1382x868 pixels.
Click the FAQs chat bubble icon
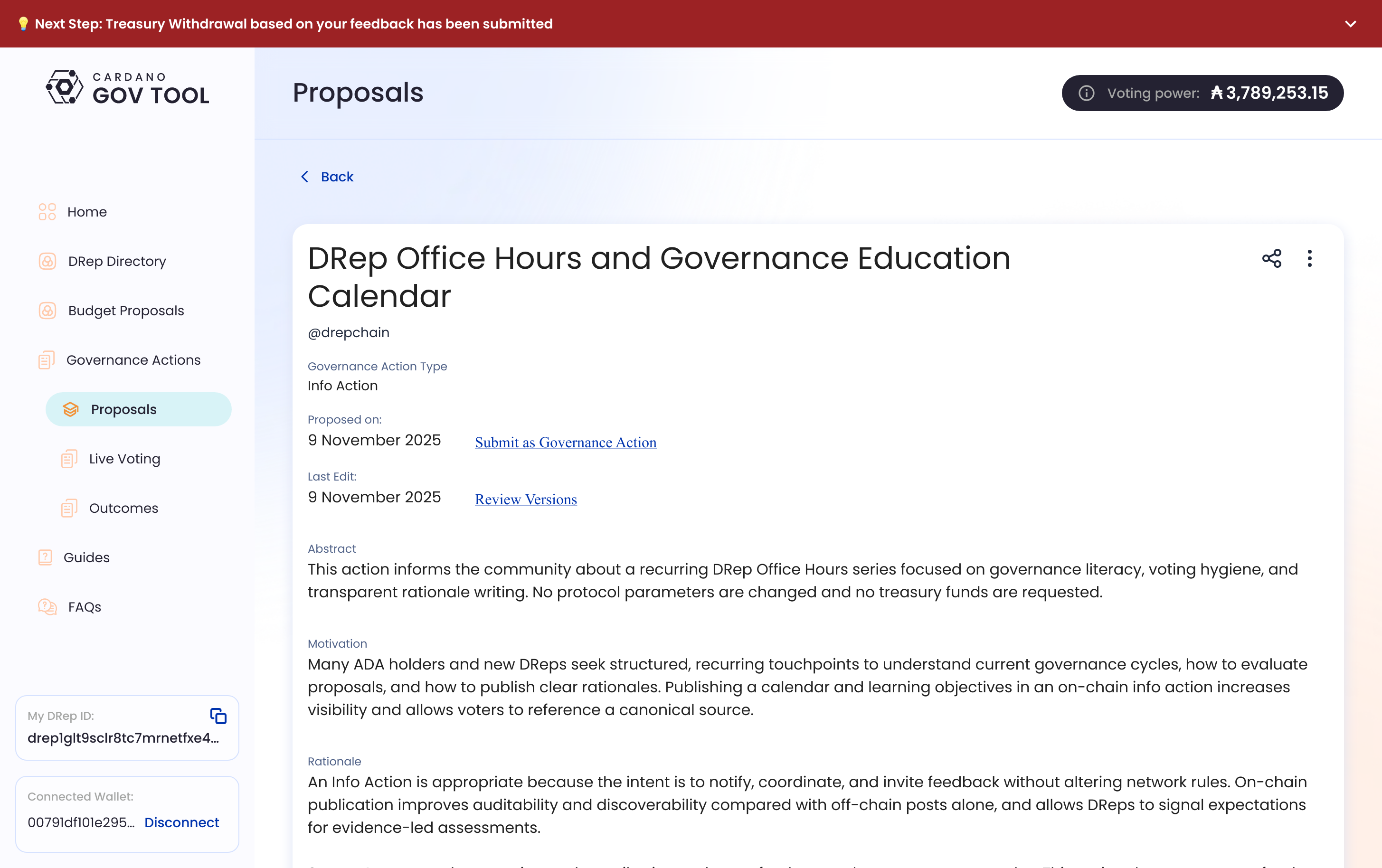coord(47,606)
